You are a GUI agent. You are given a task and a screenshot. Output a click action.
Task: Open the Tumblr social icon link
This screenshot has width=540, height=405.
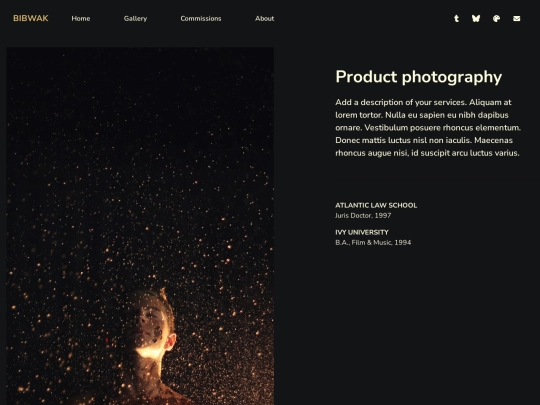pyautogui.click(x=456, y=19)
